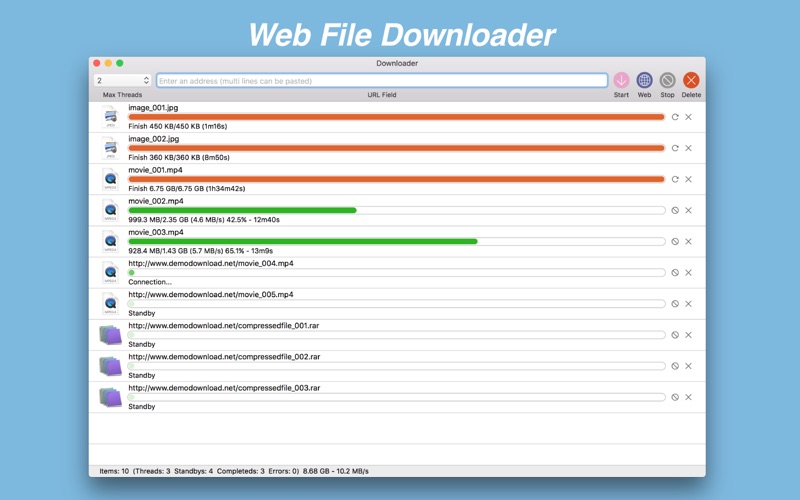The width and height of the screenshot is (800, 500).
Task: Click the QuickTime icon of movie_001.mp4
Action: 110,179
